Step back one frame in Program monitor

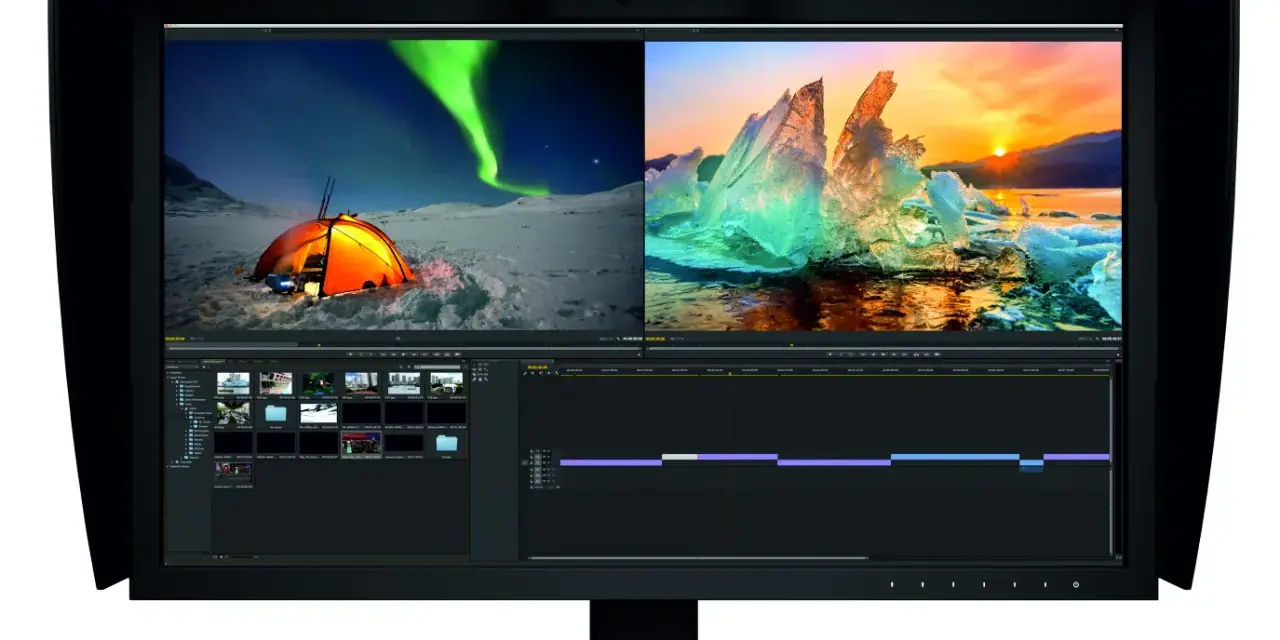pyautogui.click(x=873, y=354)
